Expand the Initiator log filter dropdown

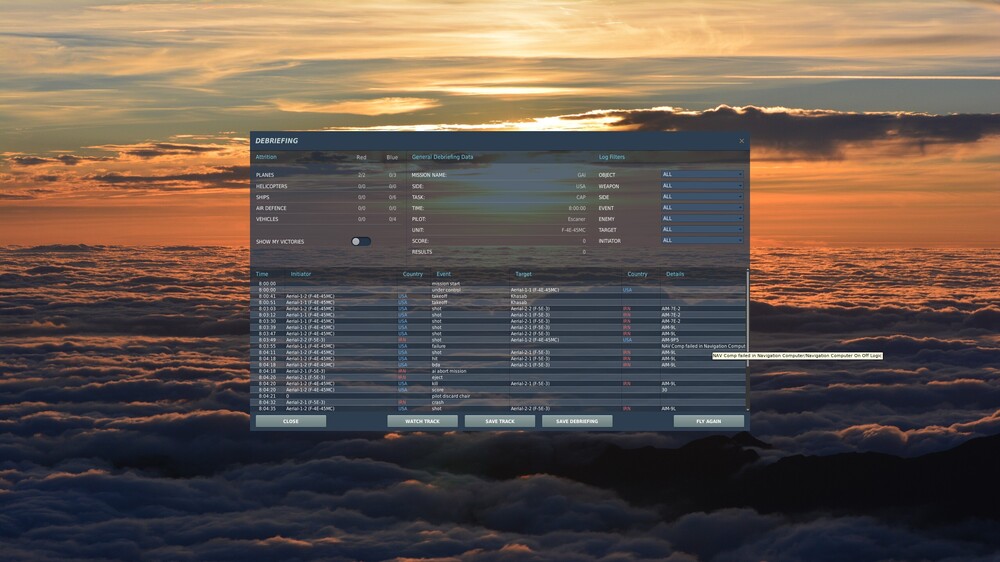(702, 240)
